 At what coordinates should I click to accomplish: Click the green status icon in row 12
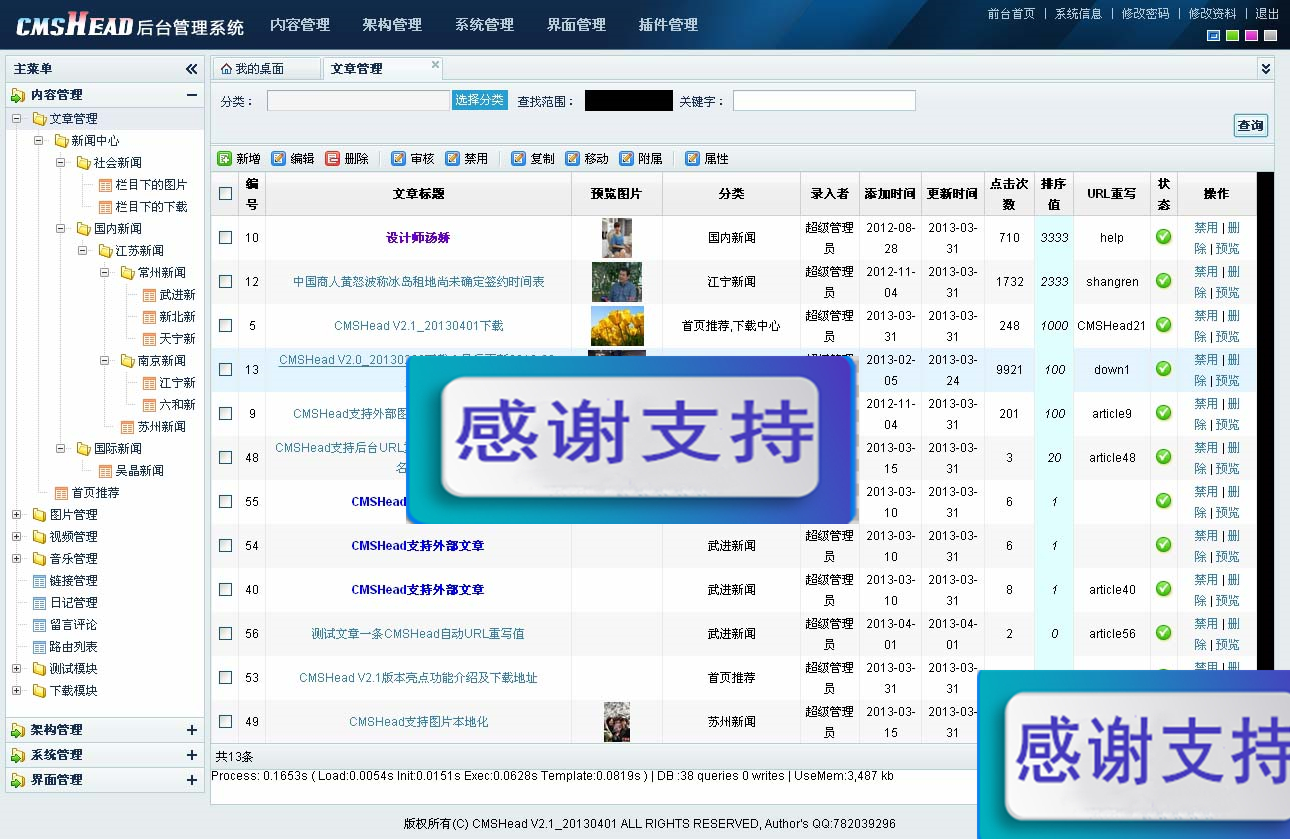(x=1163, y=281)
